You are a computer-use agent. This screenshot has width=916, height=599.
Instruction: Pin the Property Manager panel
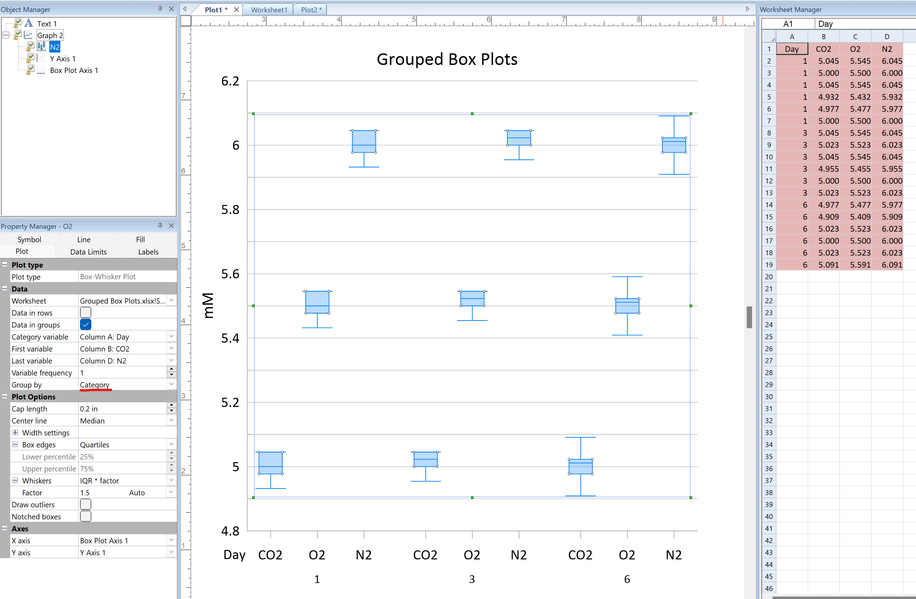coord(160,227)
